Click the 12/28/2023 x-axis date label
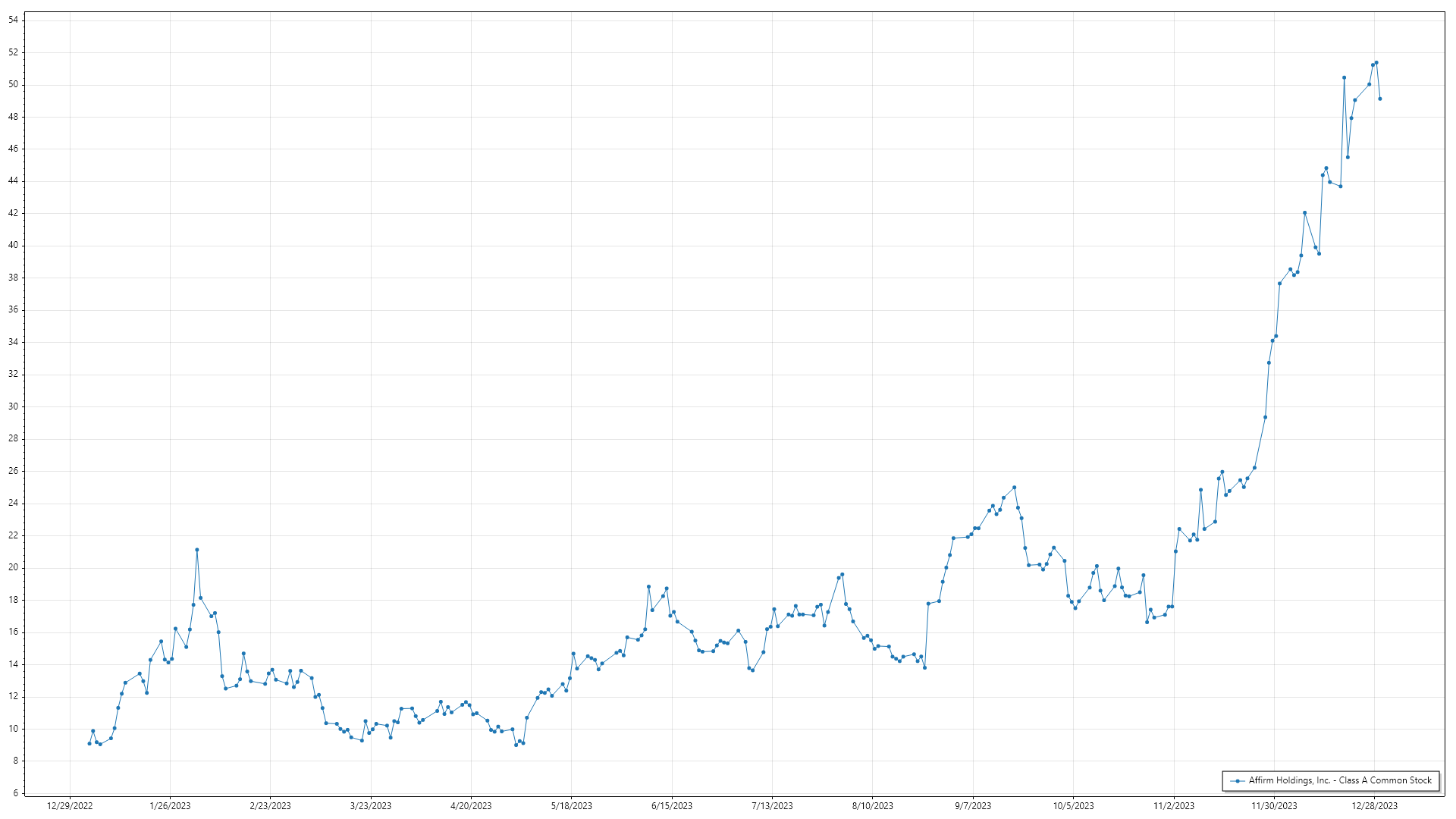Viewport: 1456px width, 819px height. [x=1375, y=806]
